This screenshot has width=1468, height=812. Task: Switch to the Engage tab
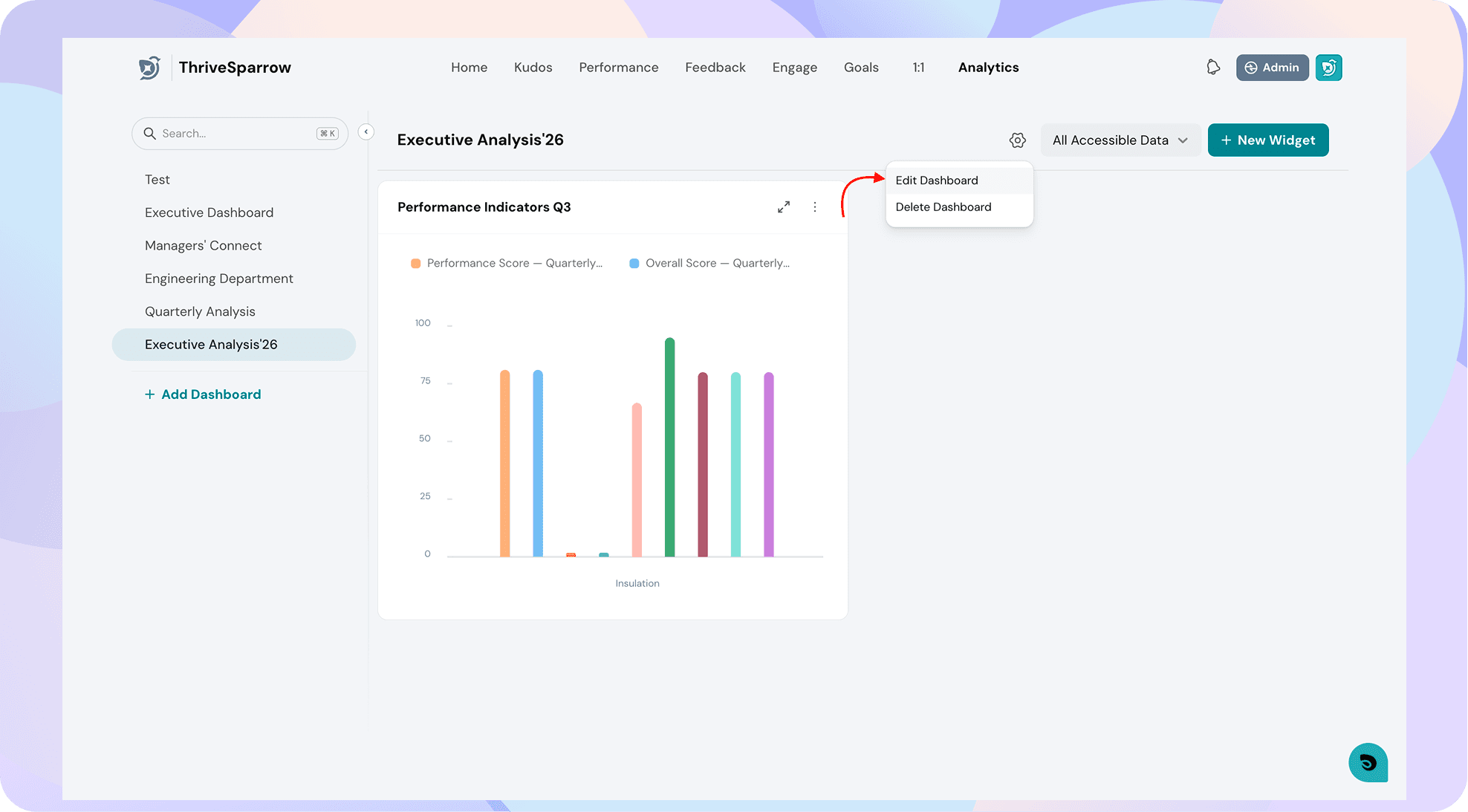click(795, 68)
